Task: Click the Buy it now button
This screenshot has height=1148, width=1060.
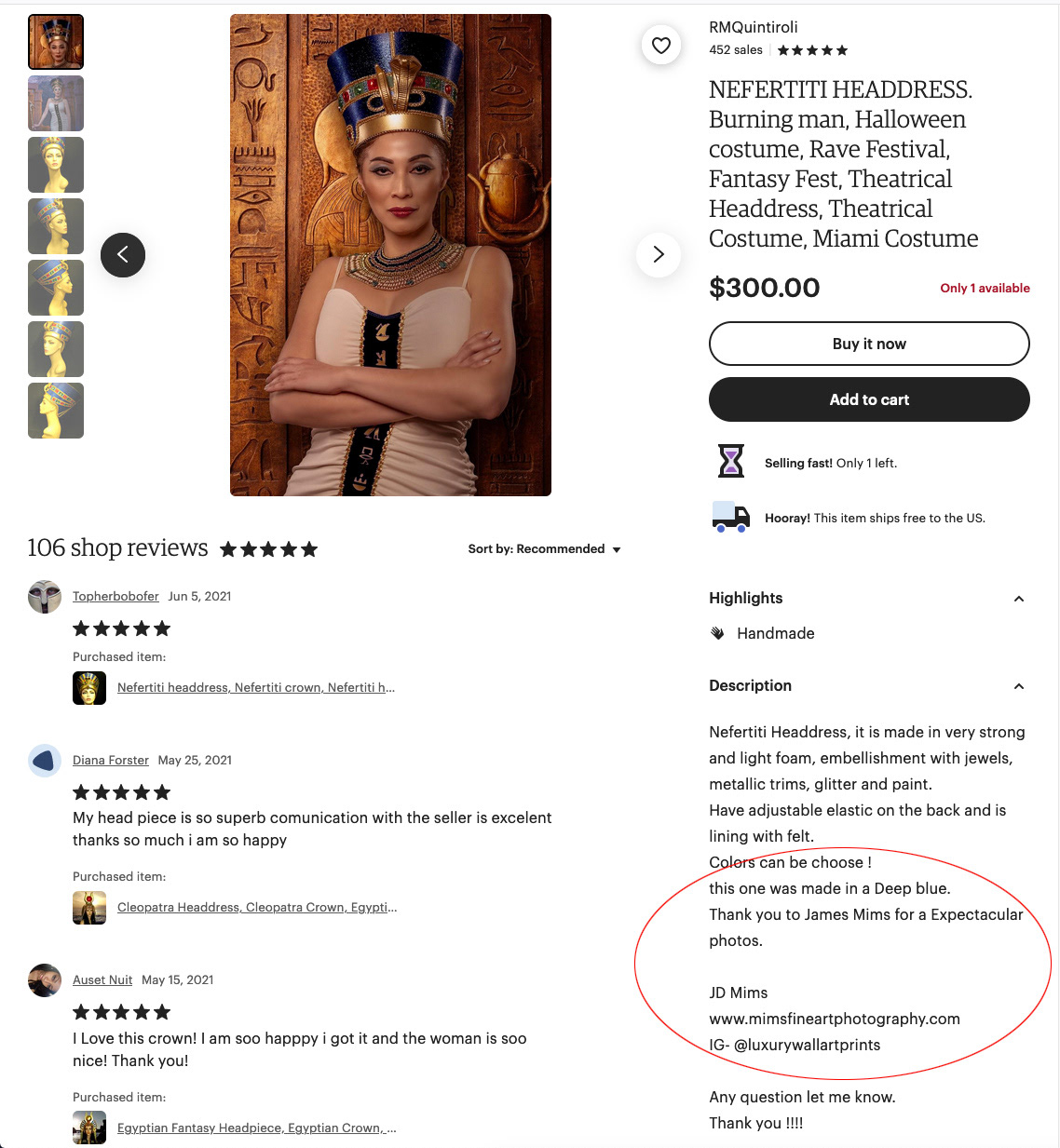Action: [x=869, y=344]
